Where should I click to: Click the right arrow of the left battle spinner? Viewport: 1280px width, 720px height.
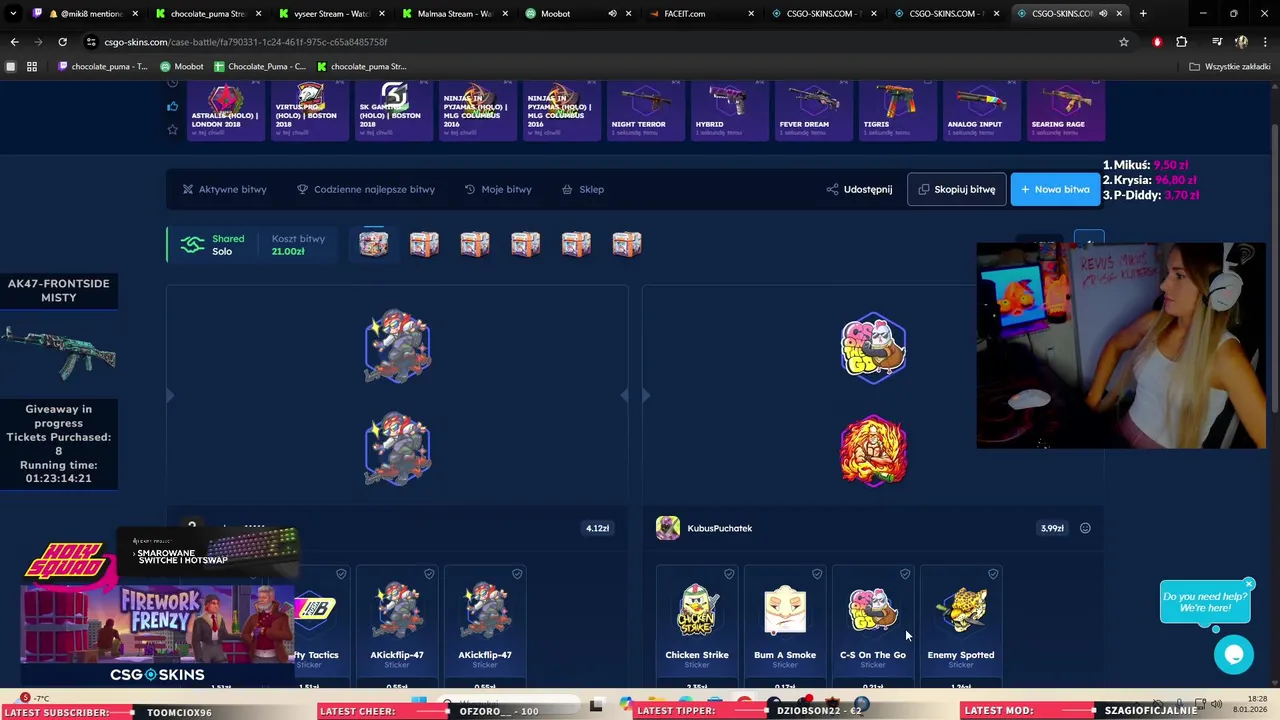point(624,396)
